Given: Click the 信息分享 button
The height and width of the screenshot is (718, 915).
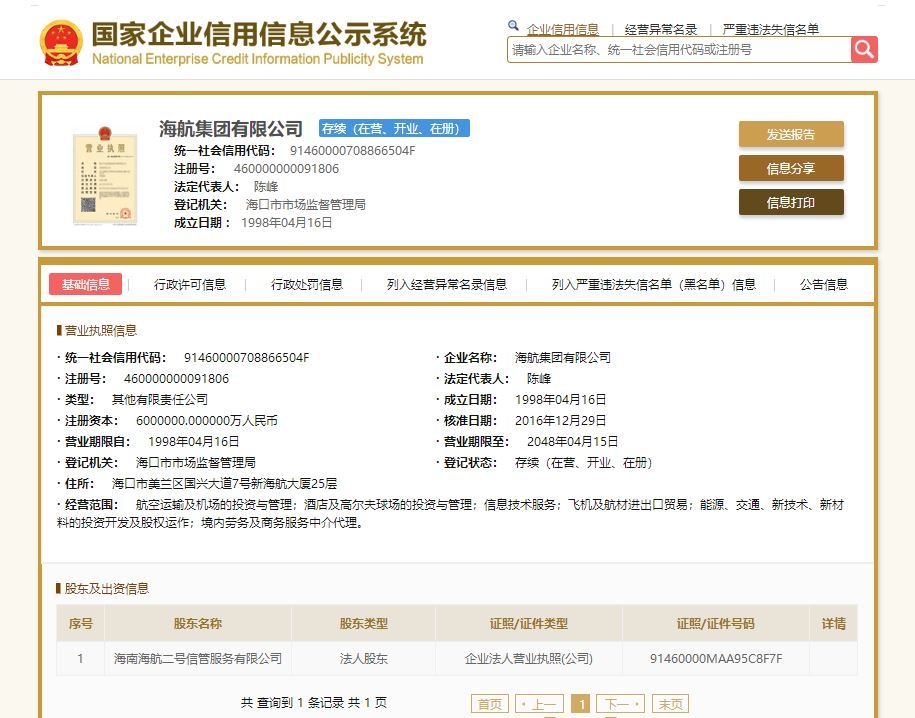Looking at the screenshot, I should (x=791, y=168).
